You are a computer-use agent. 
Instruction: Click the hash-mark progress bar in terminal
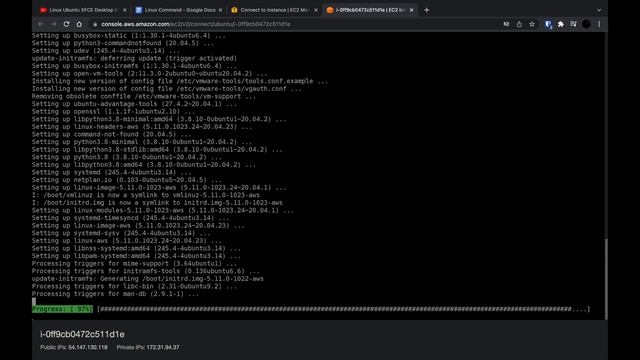[344, 309]
